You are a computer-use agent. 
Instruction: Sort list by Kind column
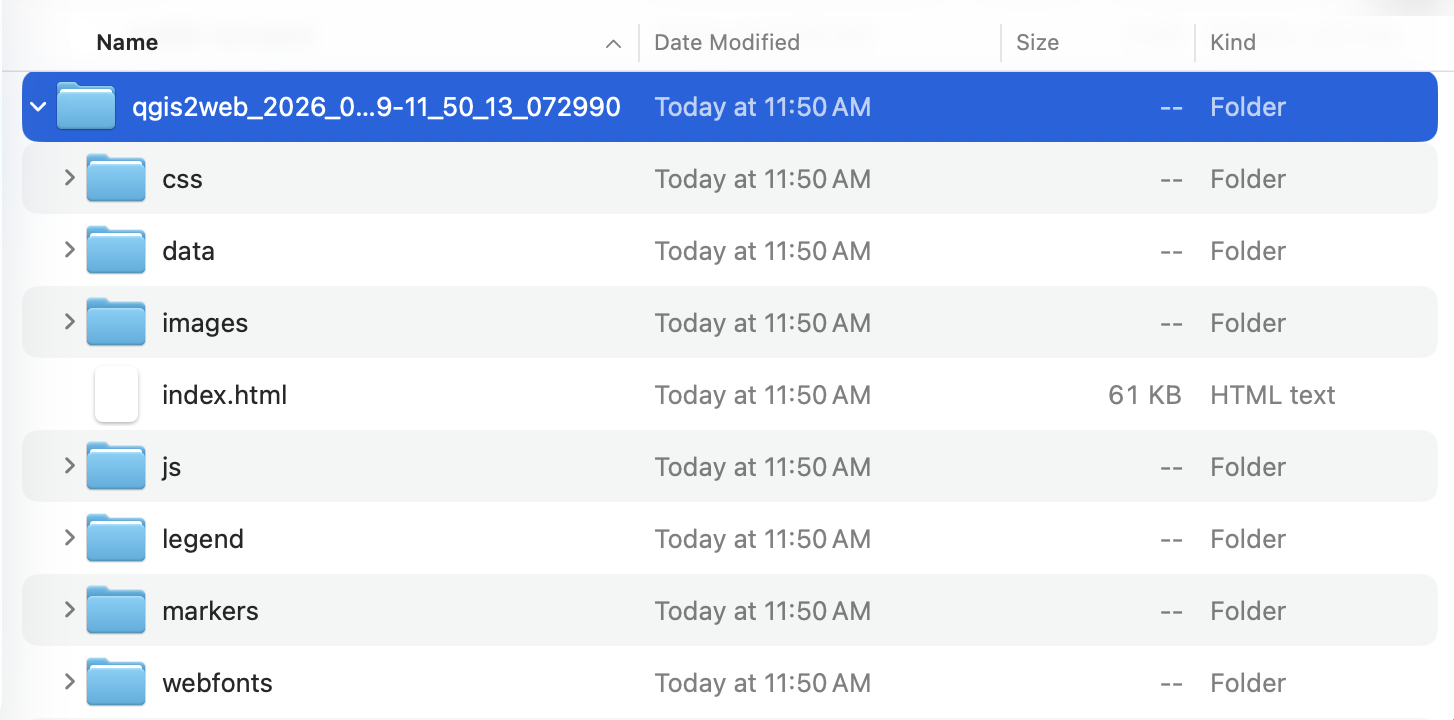click(1233, 42)
